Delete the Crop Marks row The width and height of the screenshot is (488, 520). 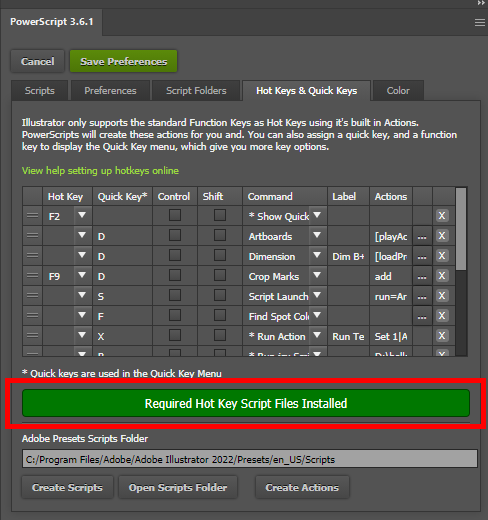pyautogui.click(x=442, y=276)
